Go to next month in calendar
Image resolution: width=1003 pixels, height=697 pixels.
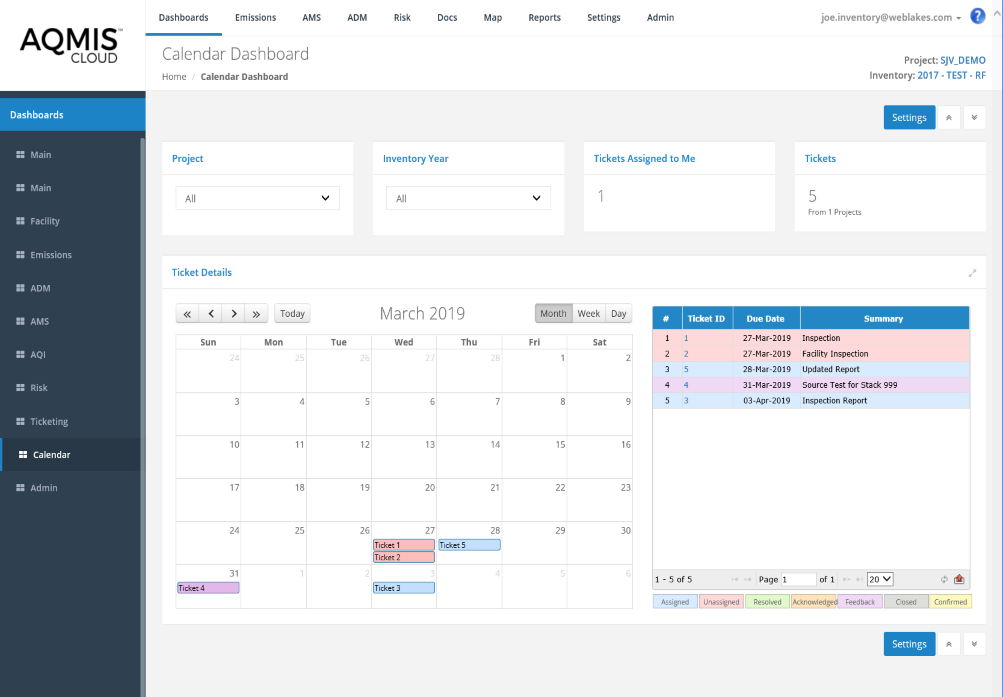pyautogui.click(x=233, y=313)
